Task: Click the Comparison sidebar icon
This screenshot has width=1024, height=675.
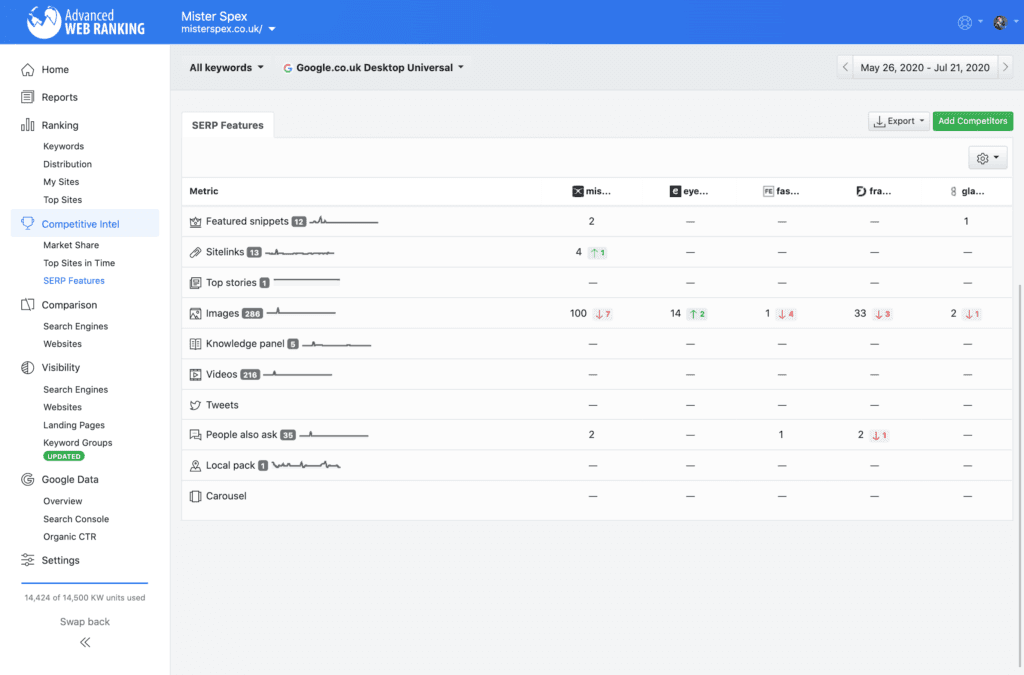Action: coord(27,304)
